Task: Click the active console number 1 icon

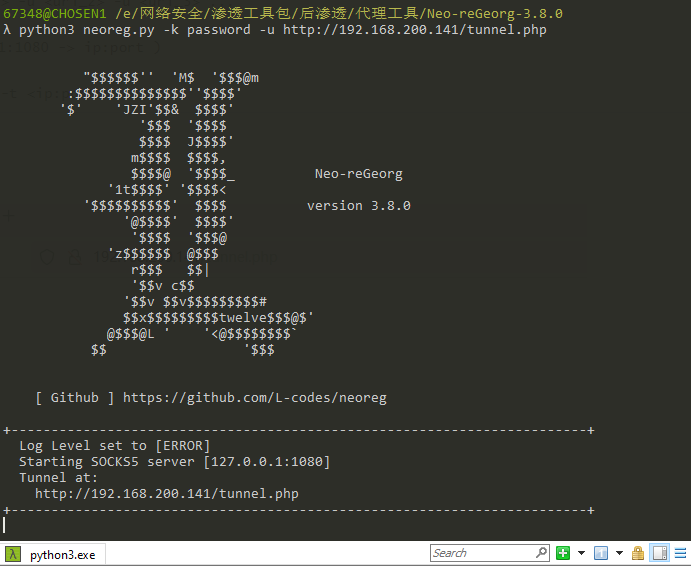Action: pos(601,553)
